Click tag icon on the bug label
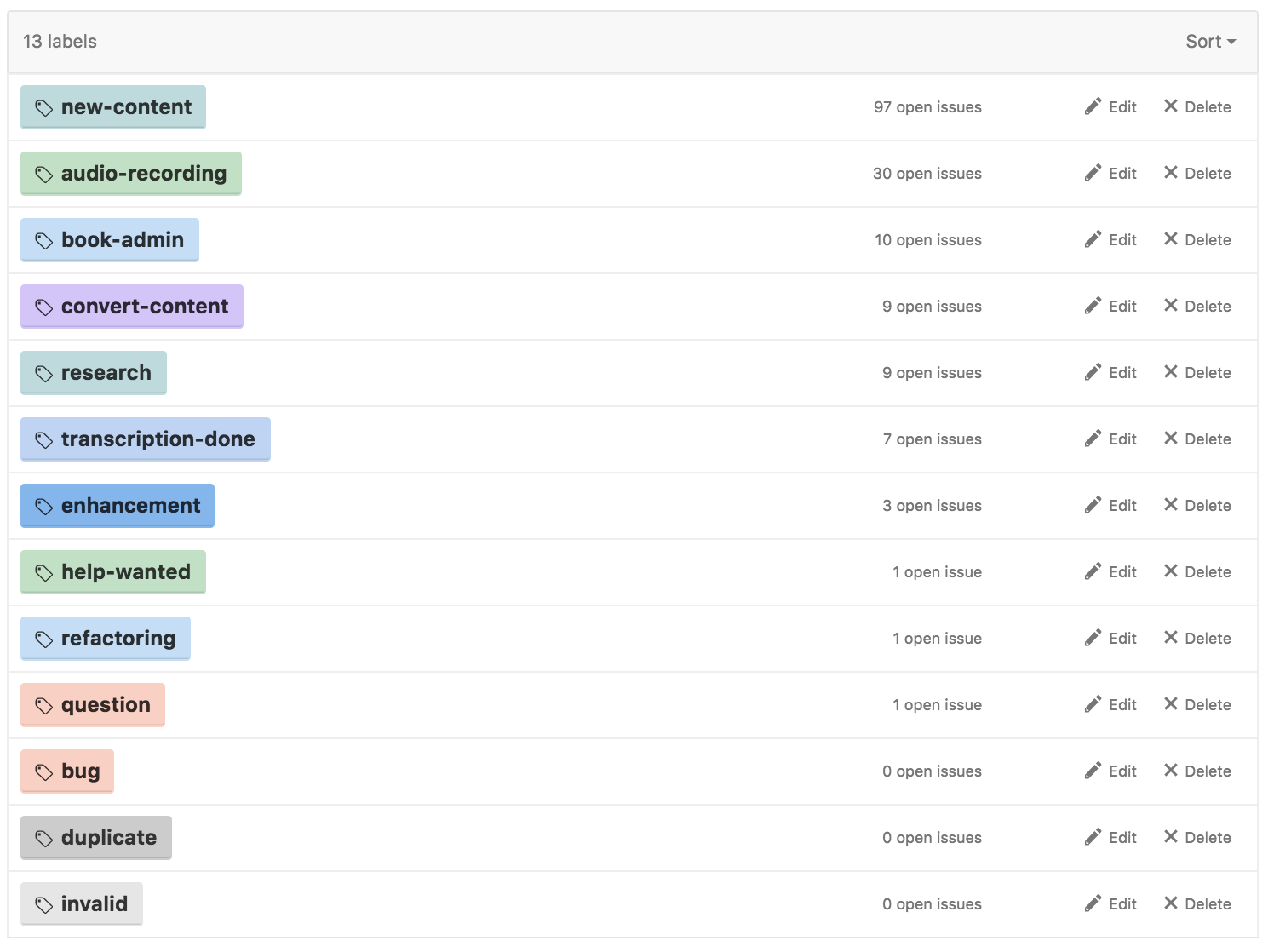 click(x=43, y=771)
